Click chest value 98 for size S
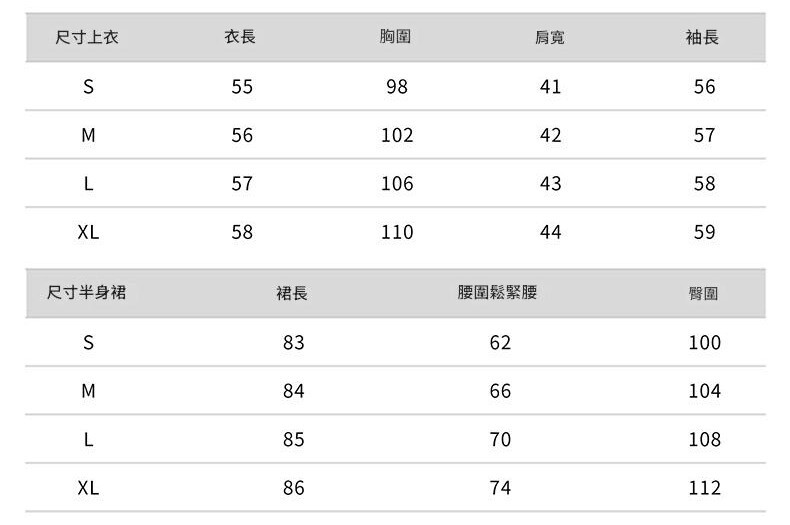 pyautogui.click(x=397, y=87)
